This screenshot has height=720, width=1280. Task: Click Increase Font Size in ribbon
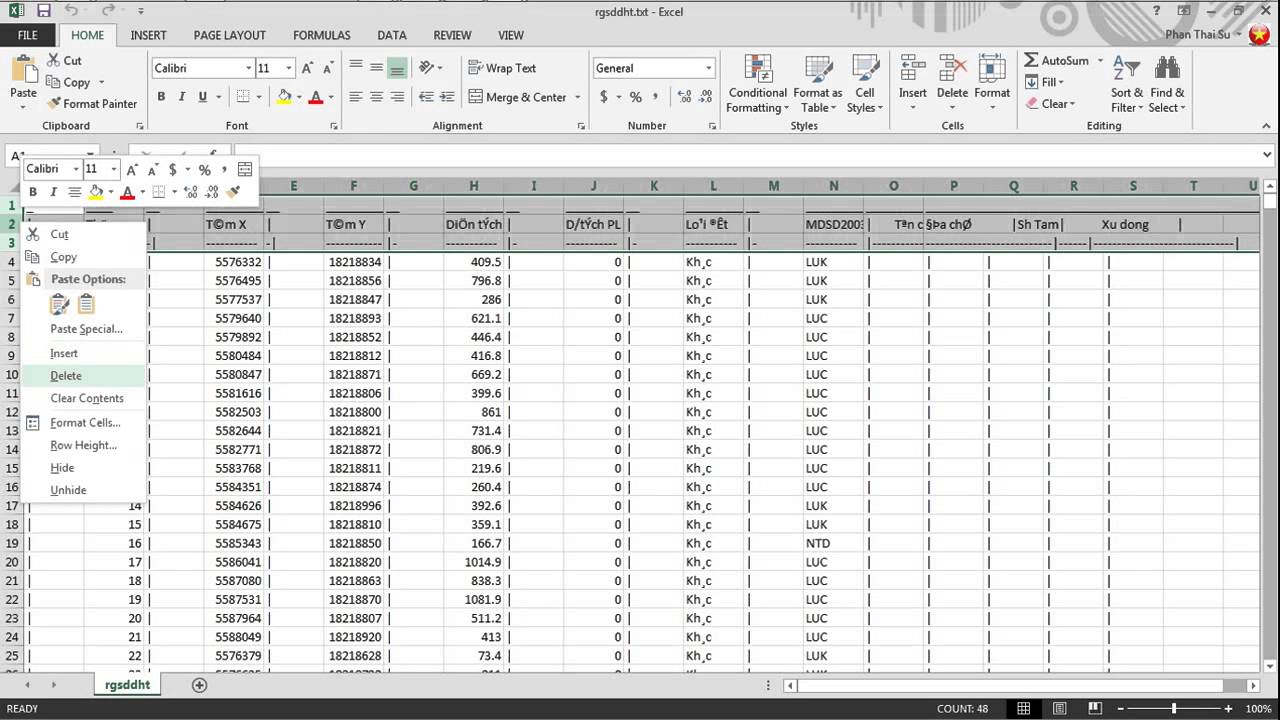(308, 68)
